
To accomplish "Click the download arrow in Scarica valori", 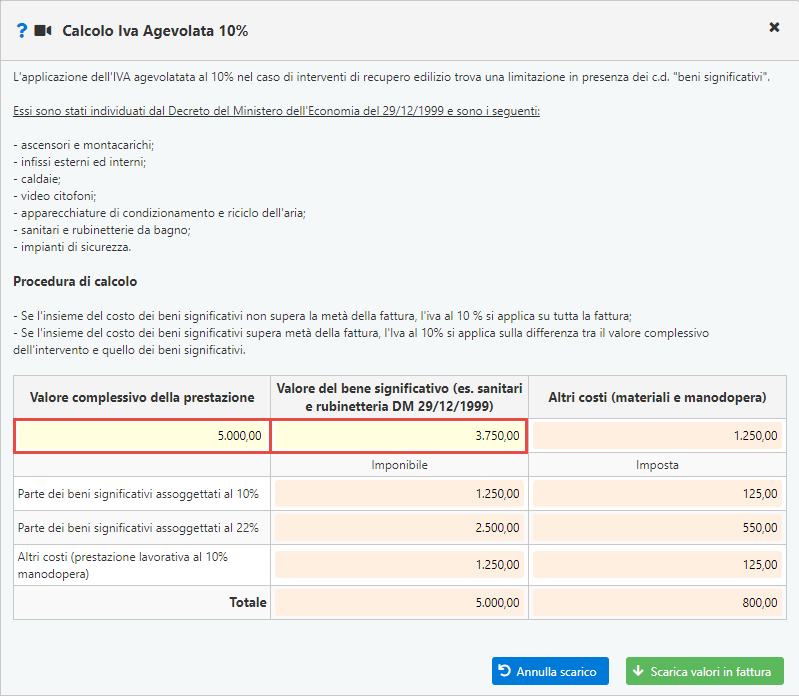I will pyautogui.click(x=638, y=671).
